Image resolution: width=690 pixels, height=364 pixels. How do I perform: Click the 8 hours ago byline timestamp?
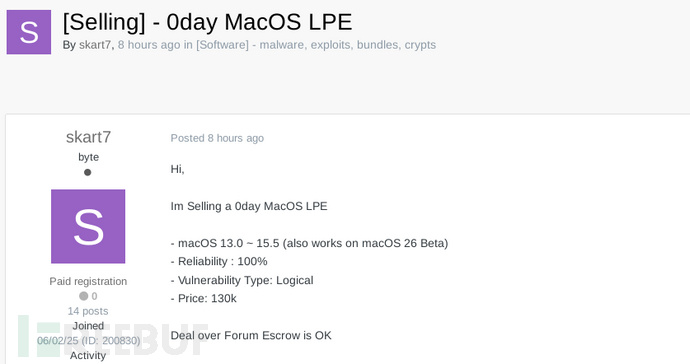click(x=149, y=45)
